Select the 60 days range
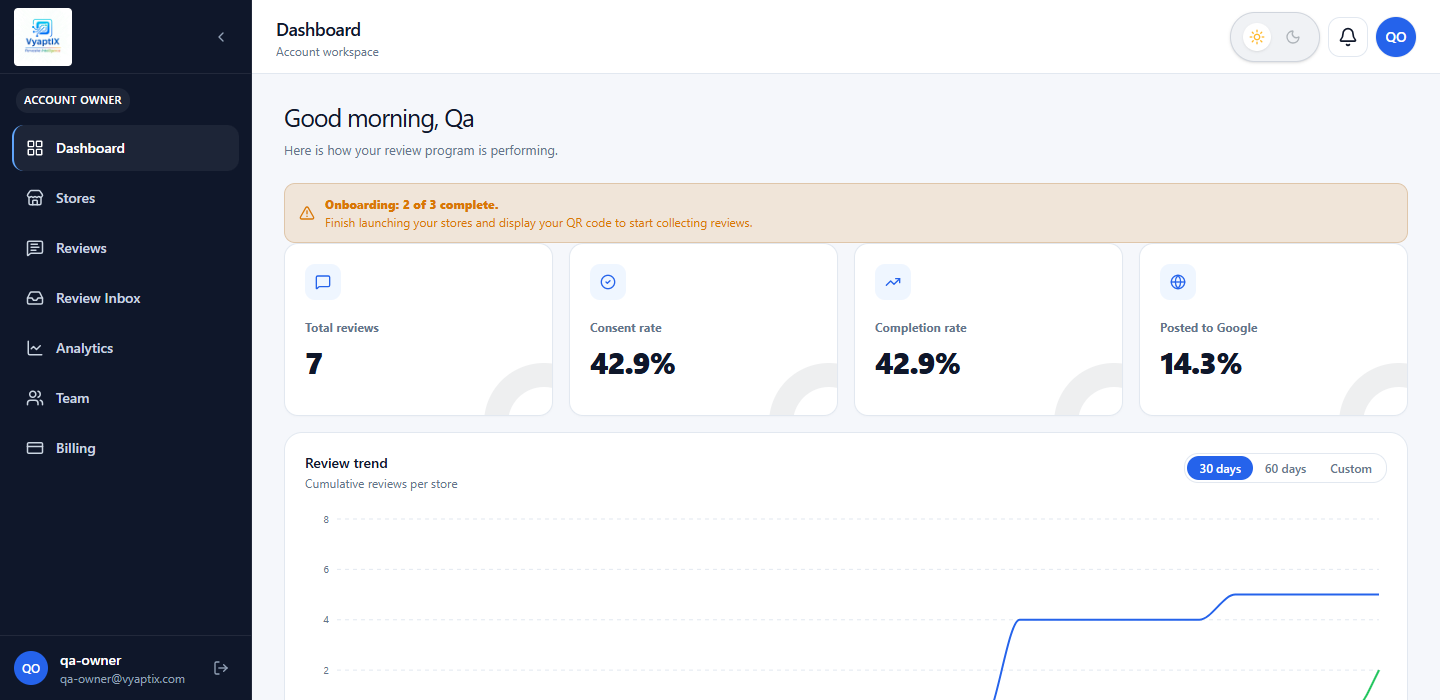1440x700 pixels. pyautogui.click(x=1285, y=469)
